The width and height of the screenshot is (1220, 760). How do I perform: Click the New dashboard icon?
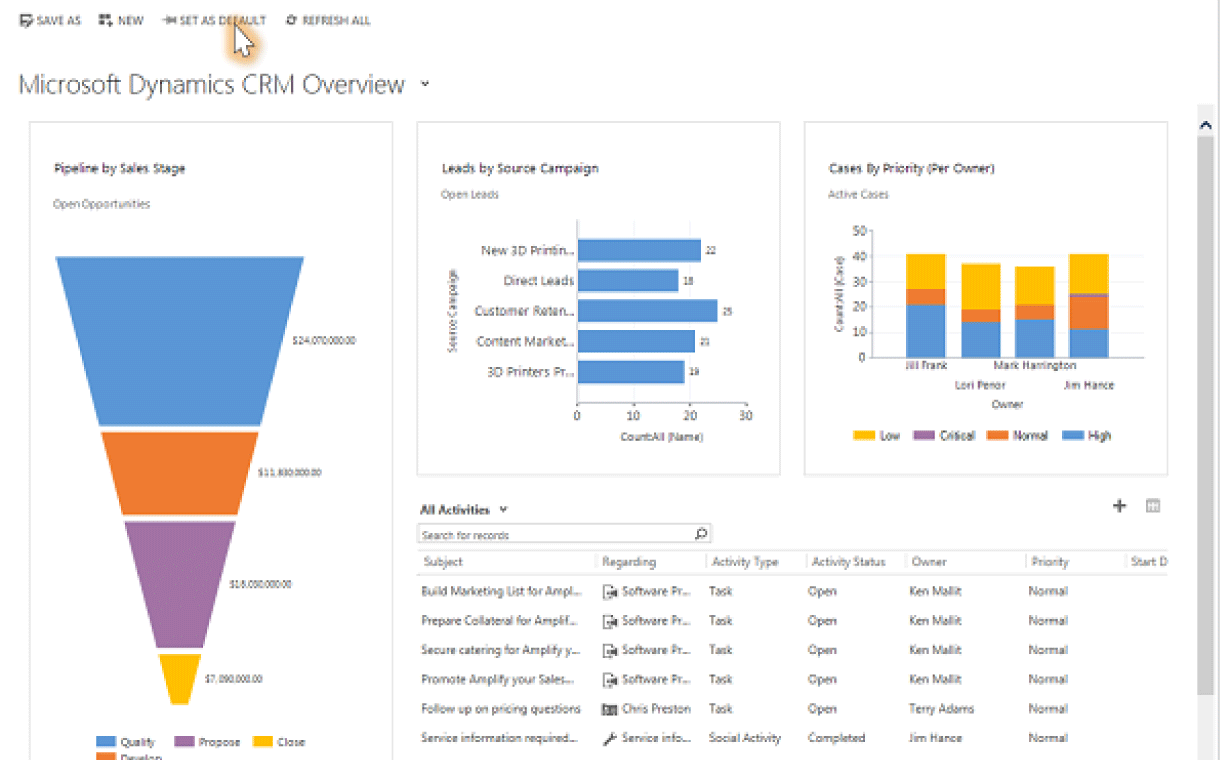[105, 20]
